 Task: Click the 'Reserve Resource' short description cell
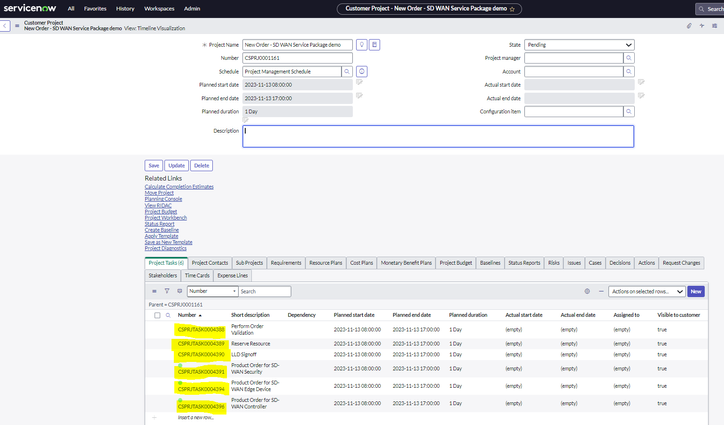click(x=251, y=344)
